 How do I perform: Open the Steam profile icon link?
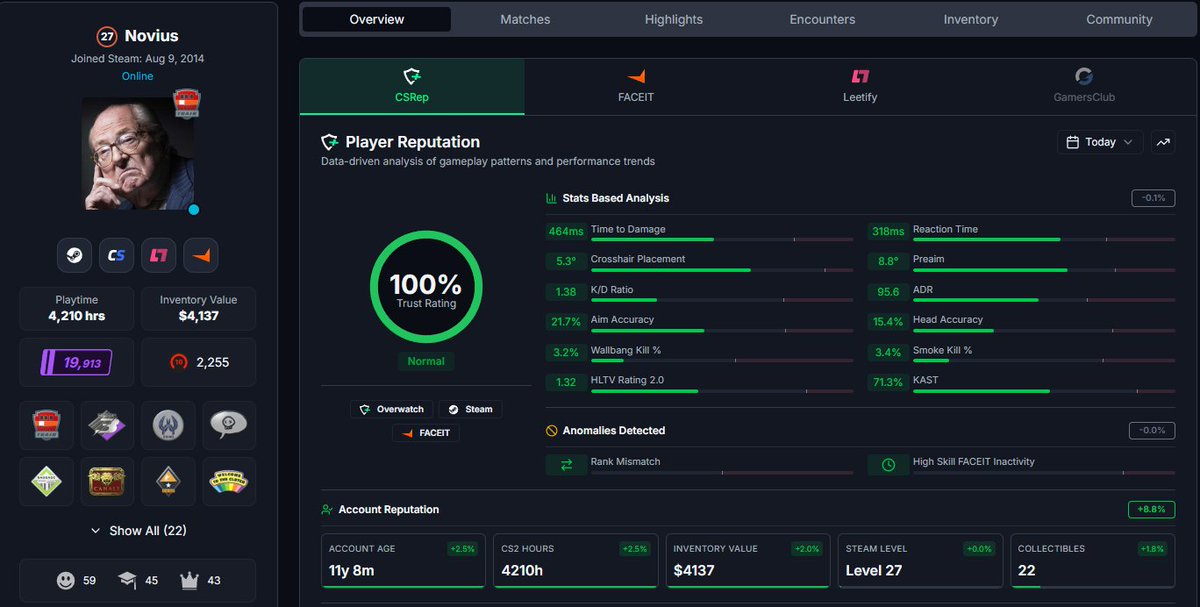[x=75, y=255]
